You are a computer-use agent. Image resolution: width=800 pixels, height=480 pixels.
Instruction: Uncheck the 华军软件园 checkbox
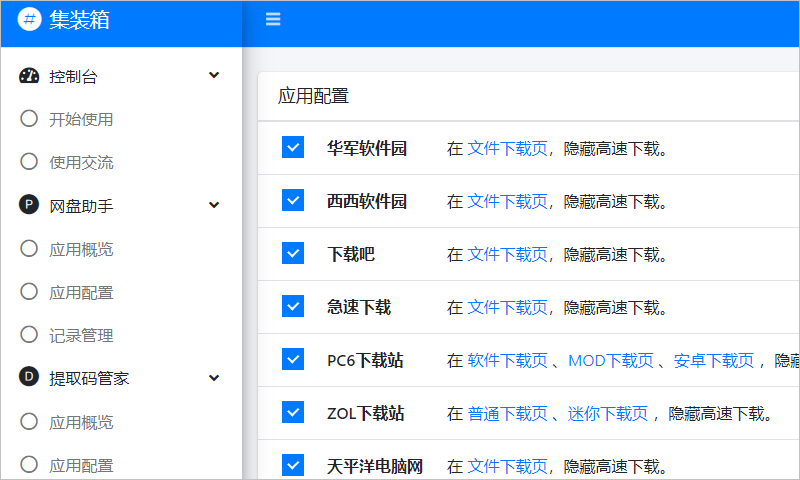(x=293, y=147)
